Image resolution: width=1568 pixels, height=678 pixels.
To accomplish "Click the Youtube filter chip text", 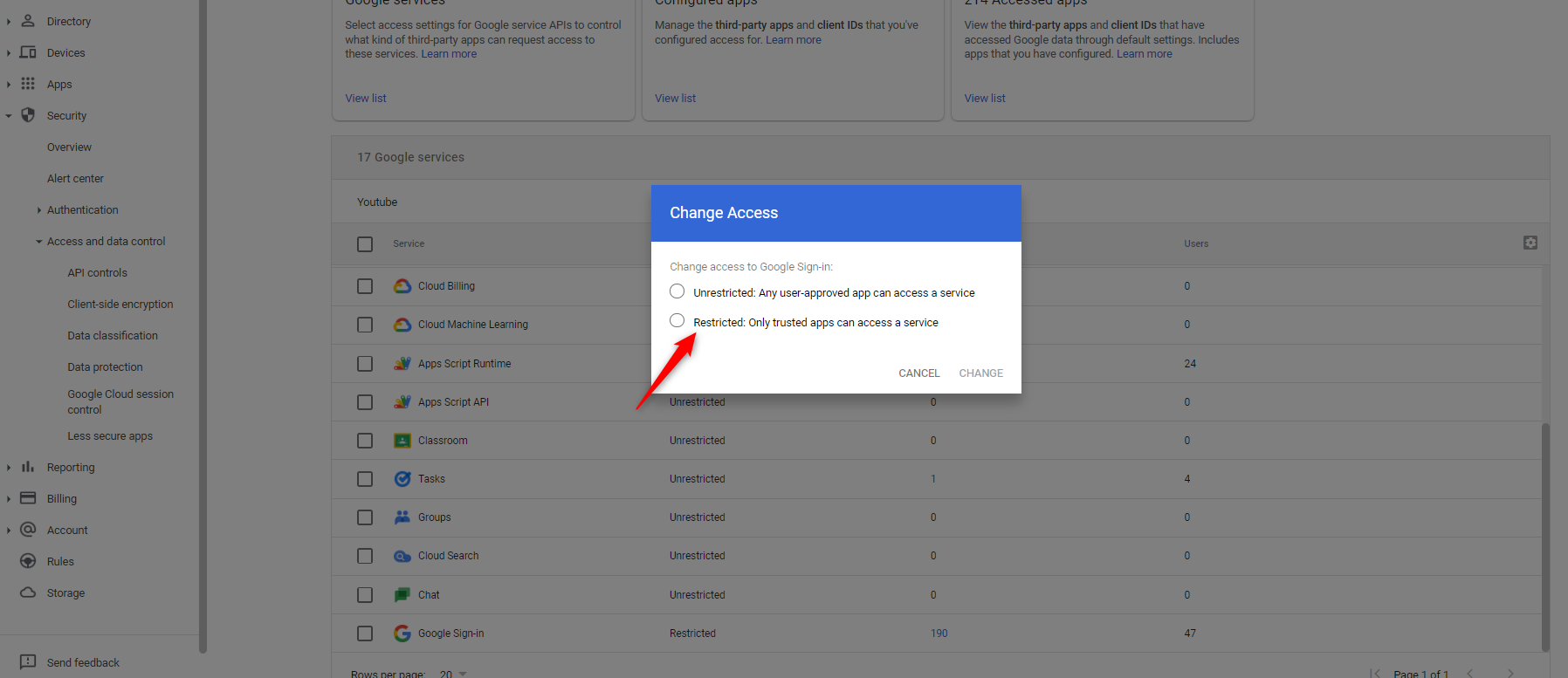I will coord(377,202).
